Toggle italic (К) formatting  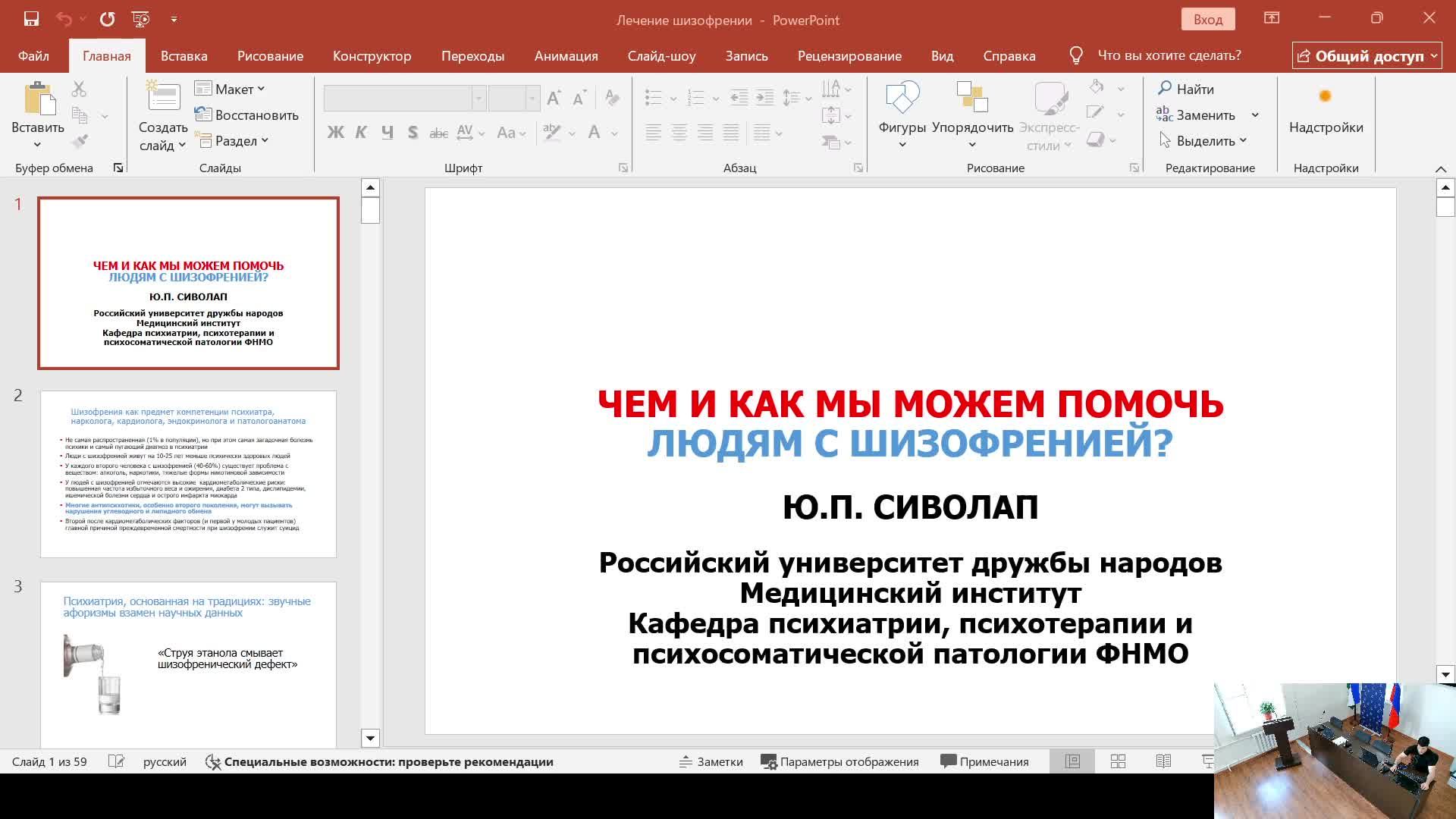(x=360, y=132)
